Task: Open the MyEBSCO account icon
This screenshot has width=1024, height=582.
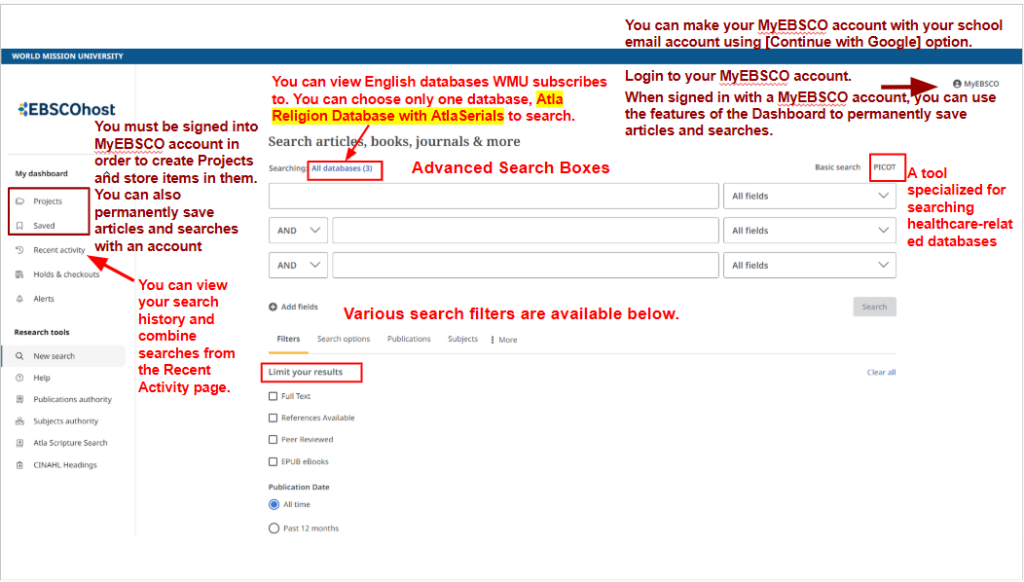Action: 957,84
